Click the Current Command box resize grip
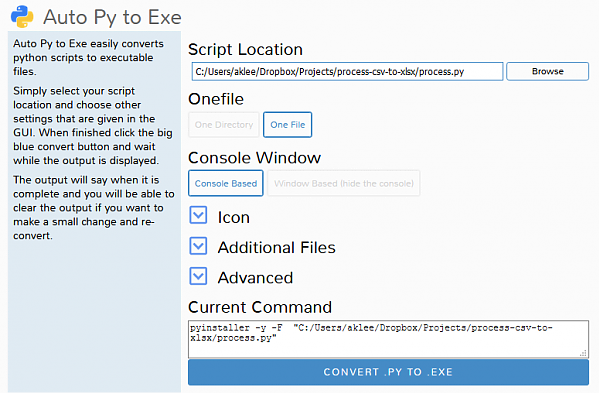 click(583, 353)
